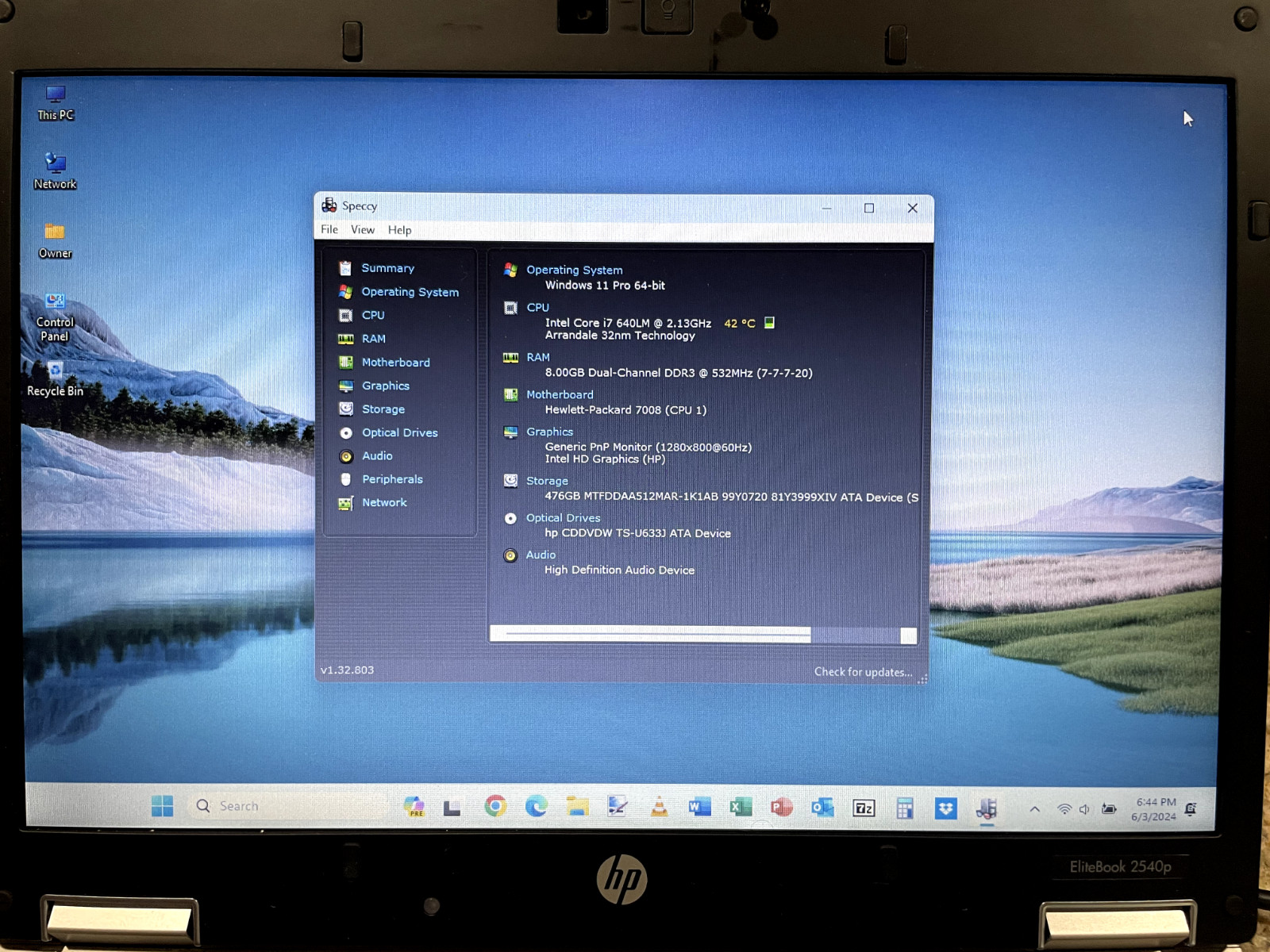Select Operating System in the Speccy sidebar

410,292
